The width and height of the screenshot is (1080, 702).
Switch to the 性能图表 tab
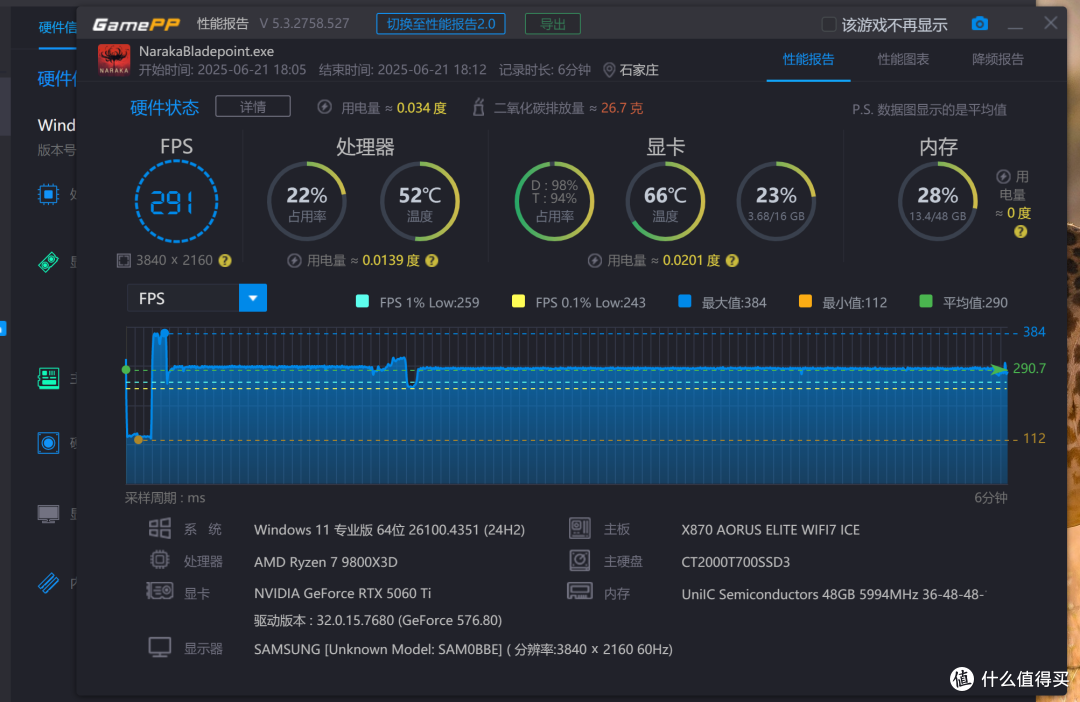(903, 59)
